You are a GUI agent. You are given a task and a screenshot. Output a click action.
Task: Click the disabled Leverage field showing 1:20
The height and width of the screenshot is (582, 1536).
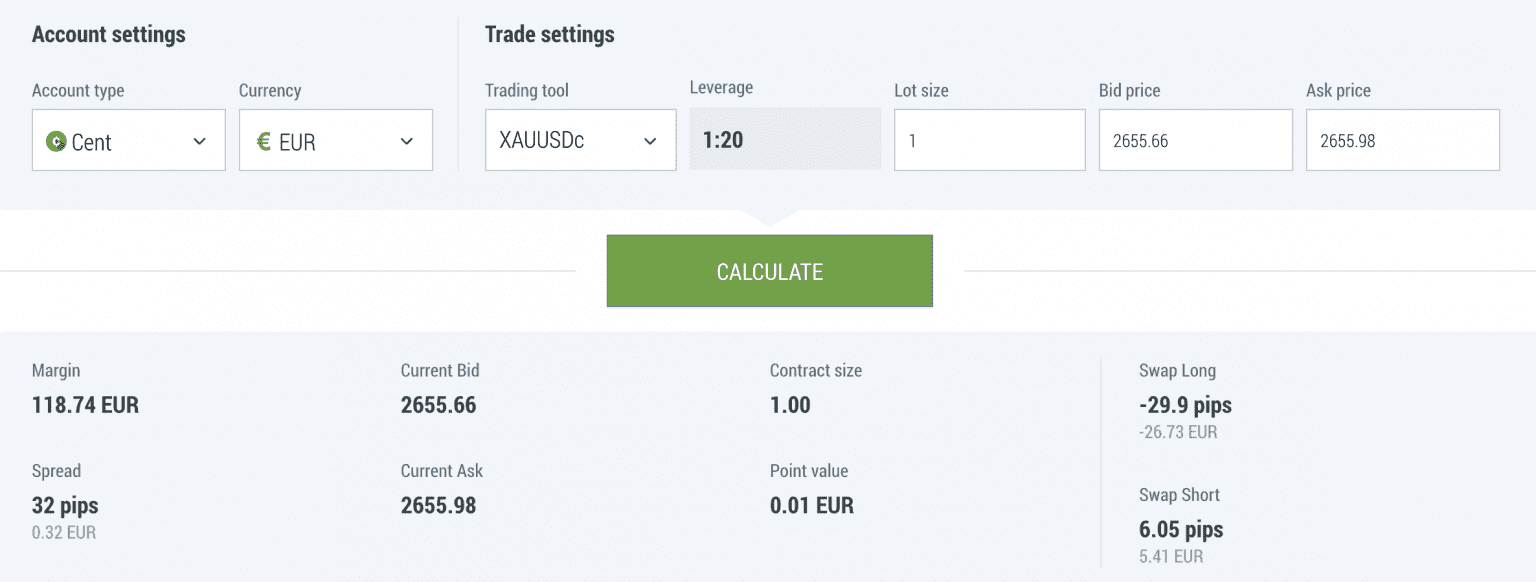click(785, 140)
